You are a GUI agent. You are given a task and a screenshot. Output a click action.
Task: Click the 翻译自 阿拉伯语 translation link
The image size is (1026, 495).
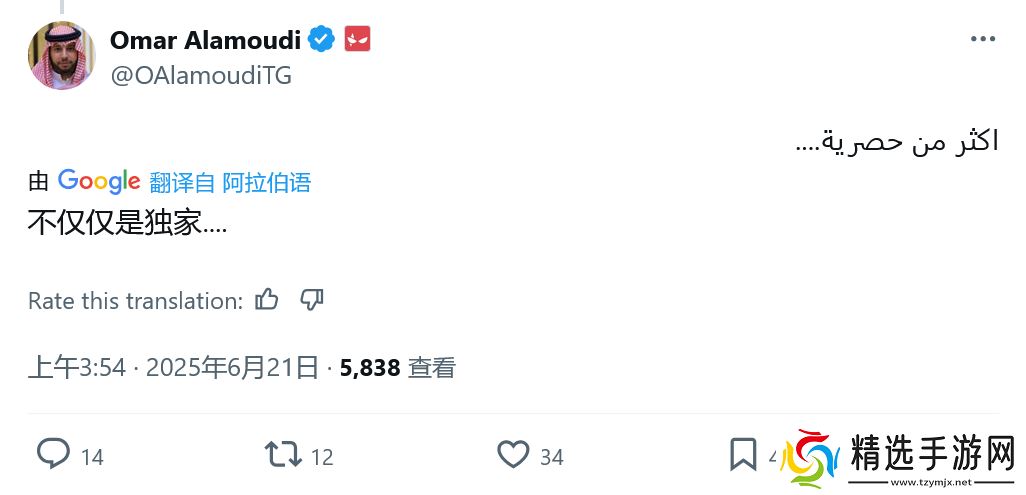tap(230, 182)
